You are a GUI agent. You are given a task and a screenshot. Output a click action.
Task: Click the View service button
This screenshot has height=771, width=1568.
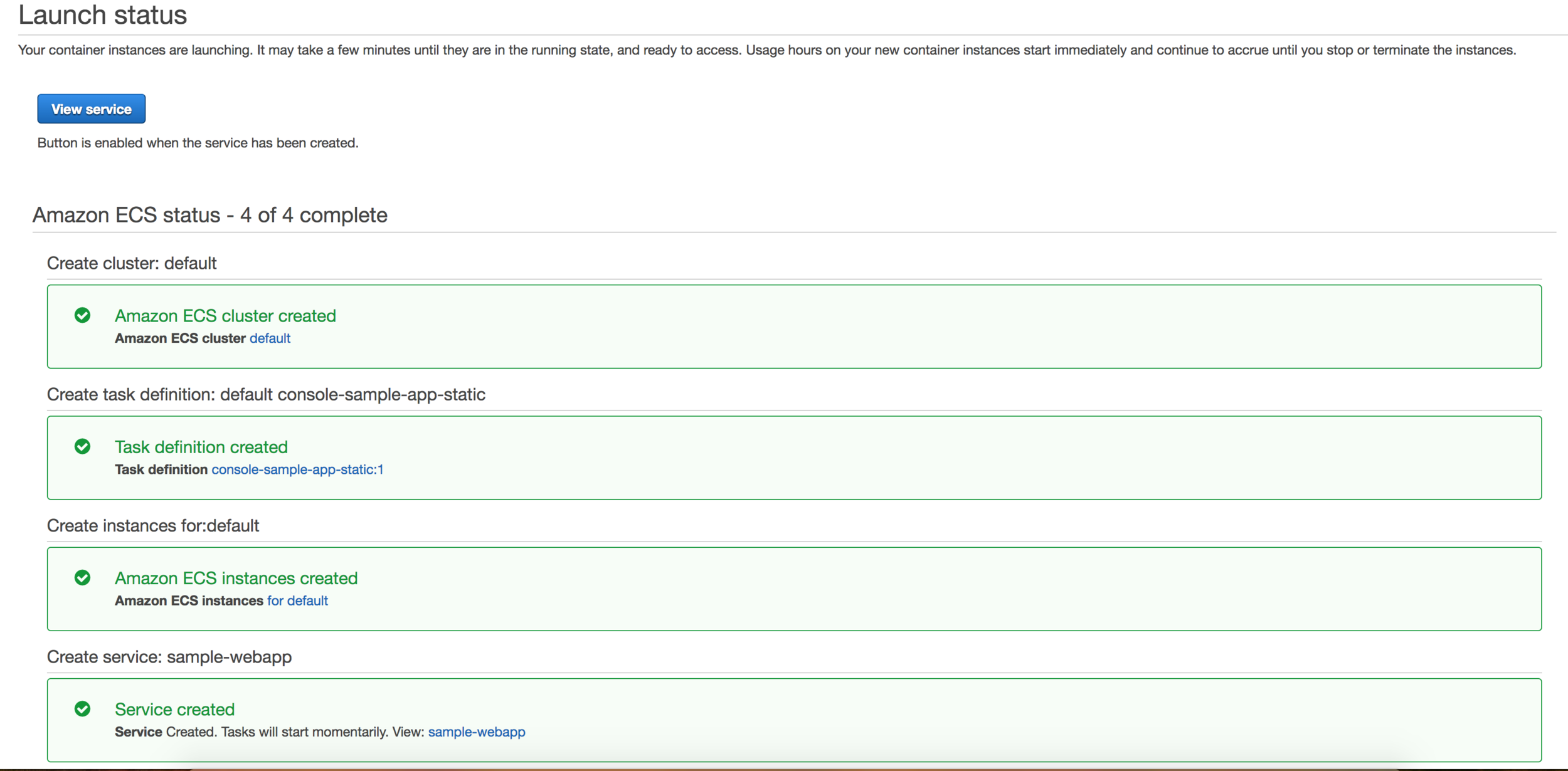click(x=92, y=109)
